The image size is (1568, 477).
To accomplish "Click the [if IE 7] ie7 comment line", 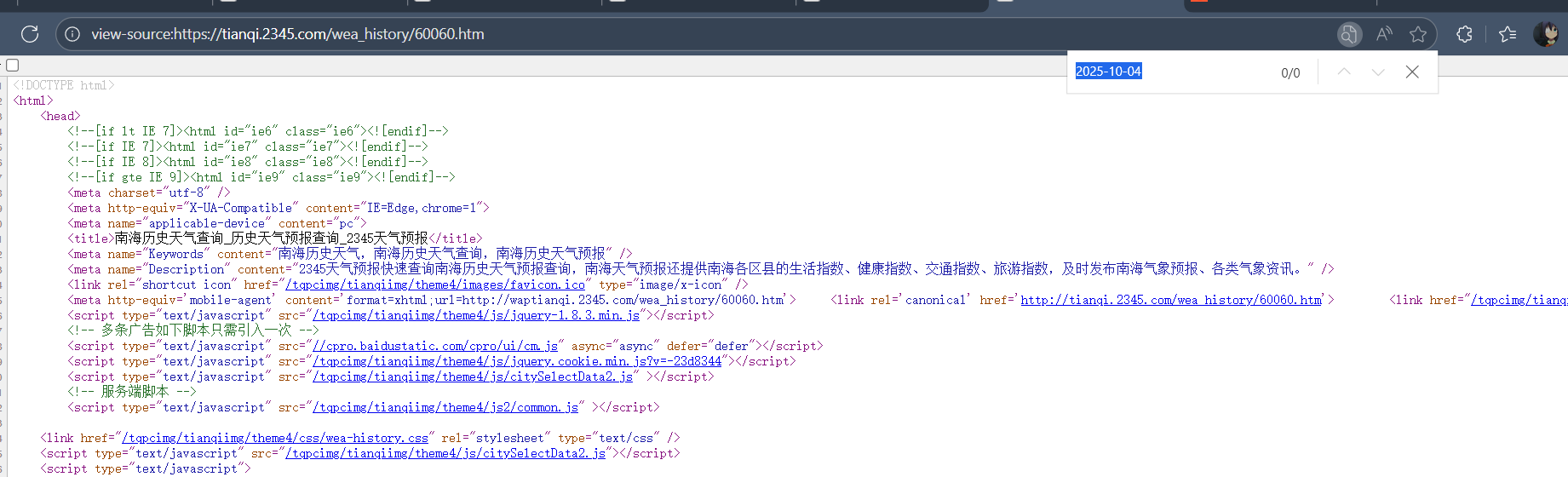I will pos(248,147).
